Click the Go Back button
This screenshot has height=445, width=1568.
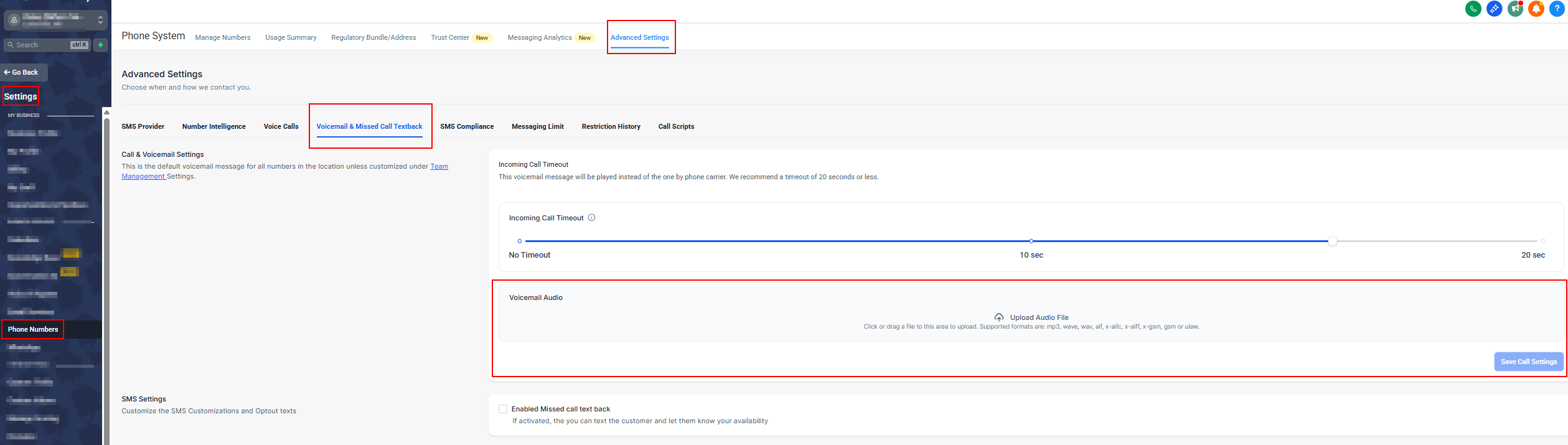[24, 72]
